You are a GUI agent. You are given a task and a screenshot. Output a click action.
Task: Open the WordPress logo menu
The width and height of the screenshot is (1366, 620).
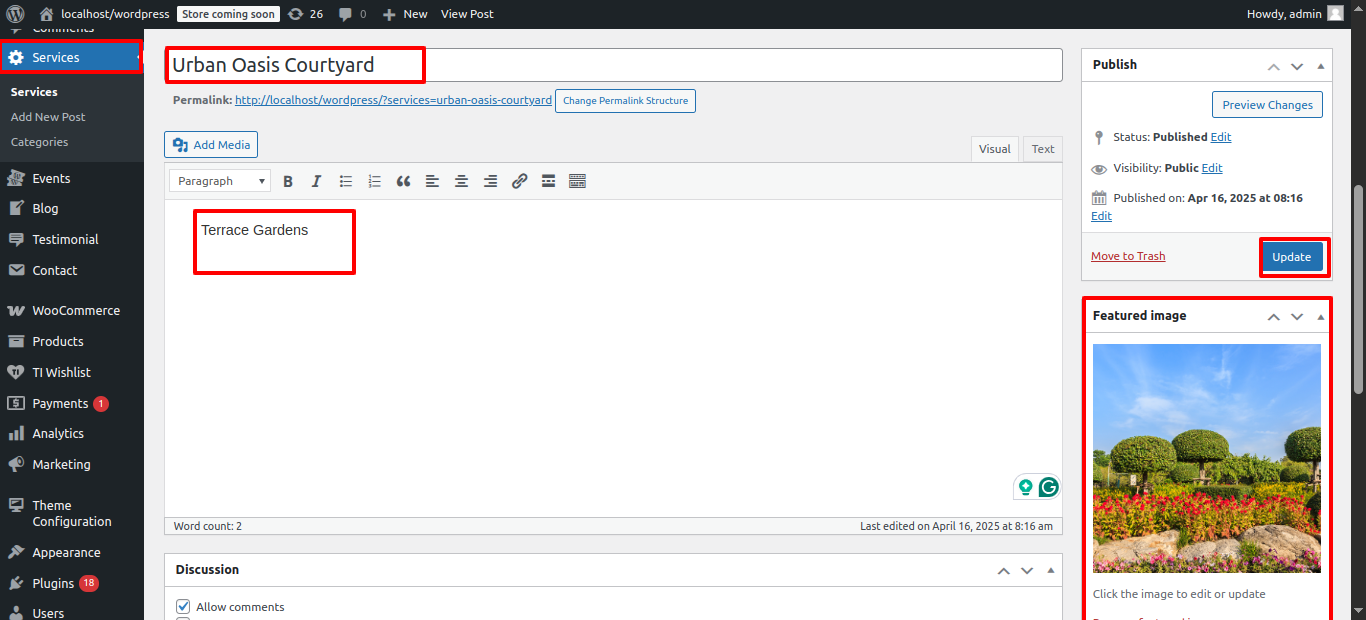[15, 14]
